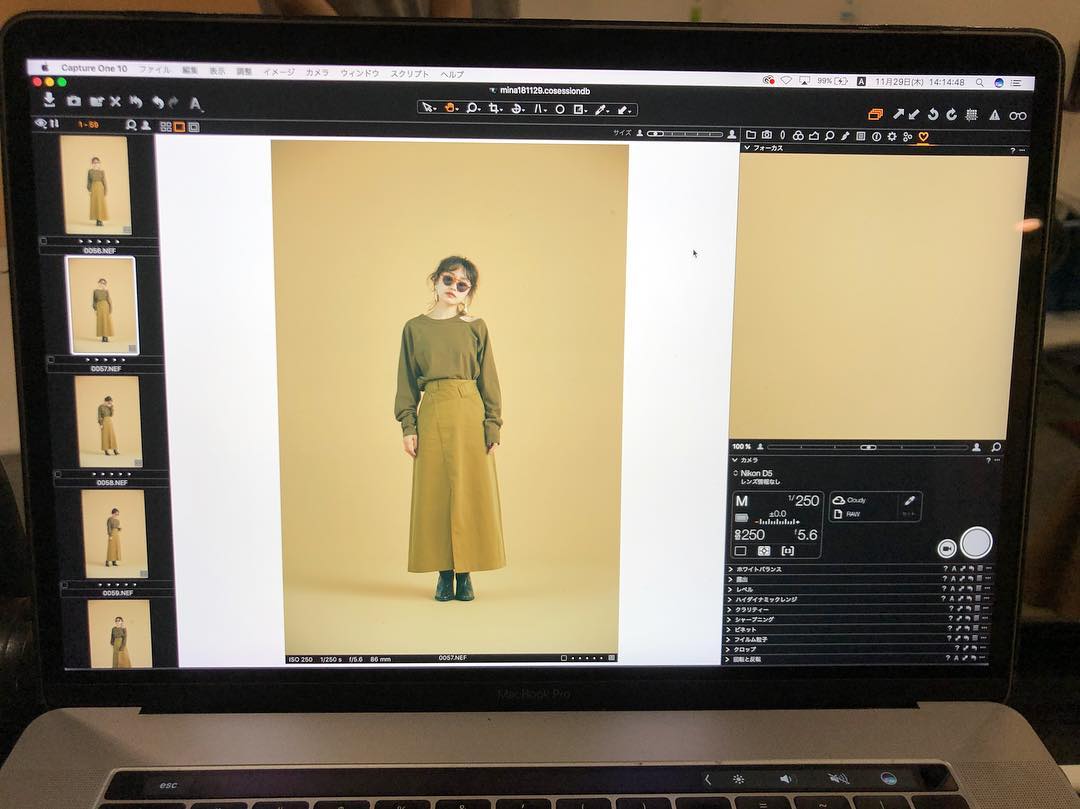Open the カメラ menu in menu bar
This screenshot has height=809, width=1080.
[x=317, y=73]
